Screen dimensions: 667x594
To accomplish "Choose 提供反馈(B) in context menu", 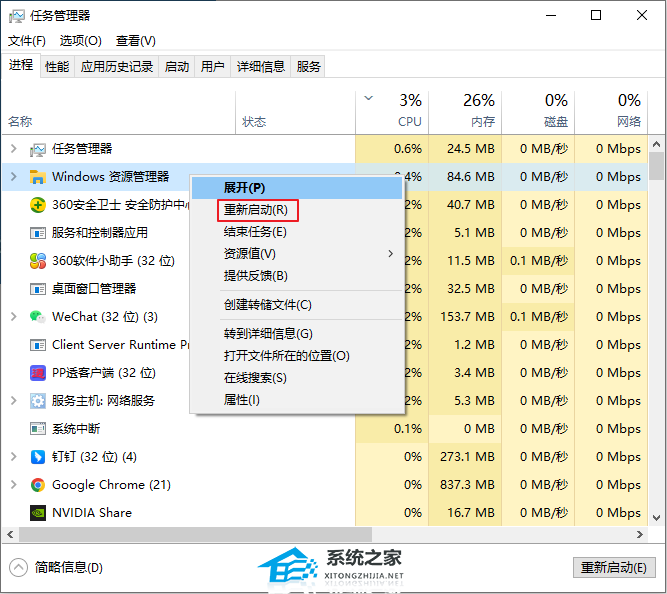I will point(297,276).
